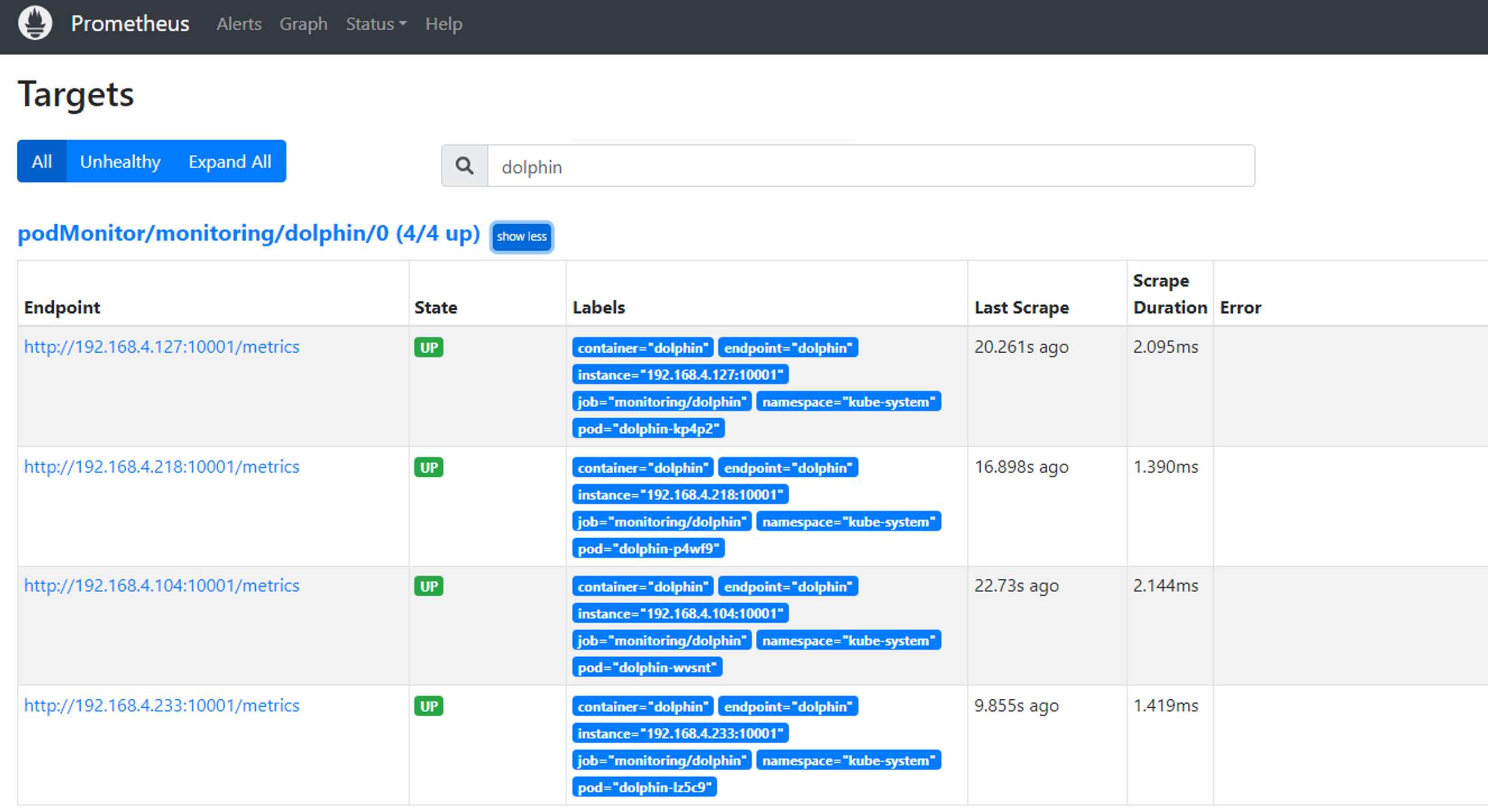1488x812 pixels.
Task: Click the target search field containing dolphin
Action: tap(870, 166)
